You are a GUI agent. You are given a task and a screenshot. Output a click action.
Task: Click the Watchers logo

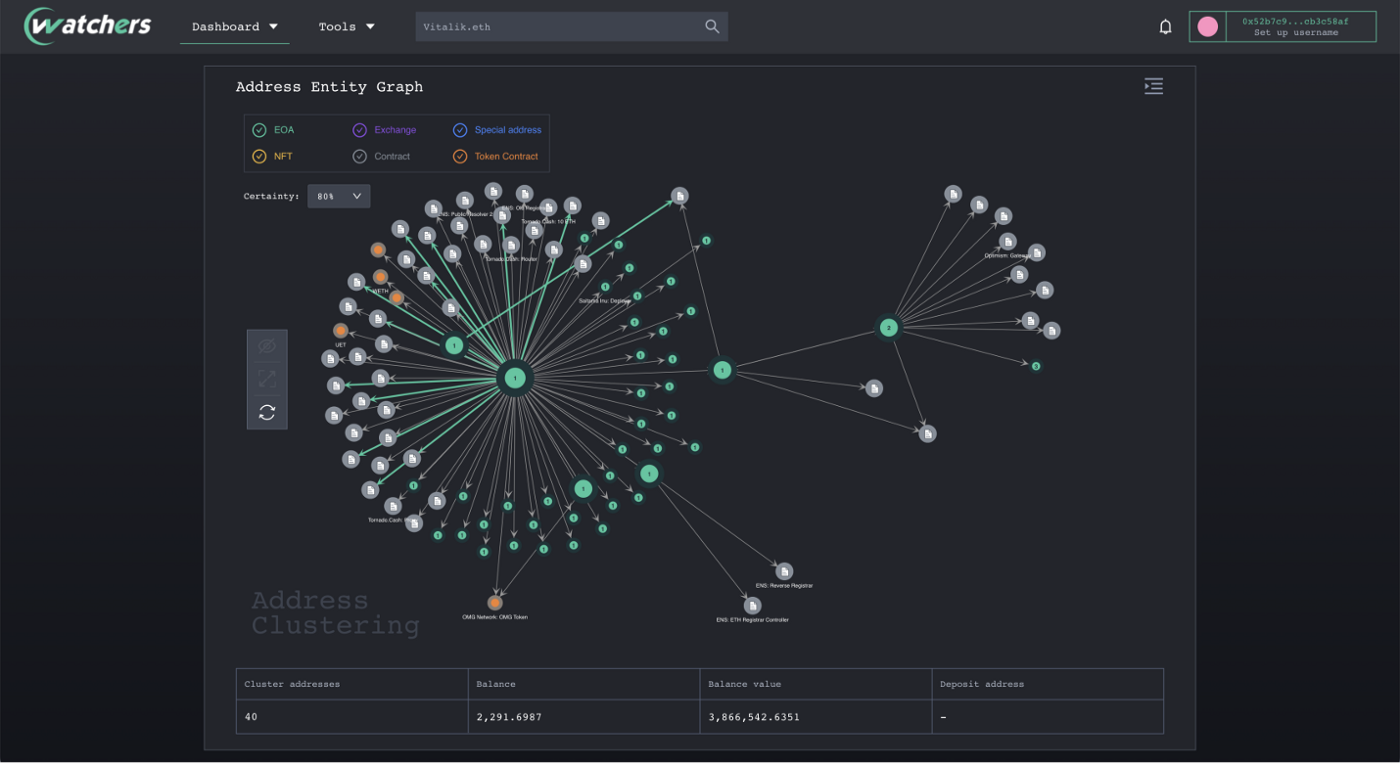(88, 25)
